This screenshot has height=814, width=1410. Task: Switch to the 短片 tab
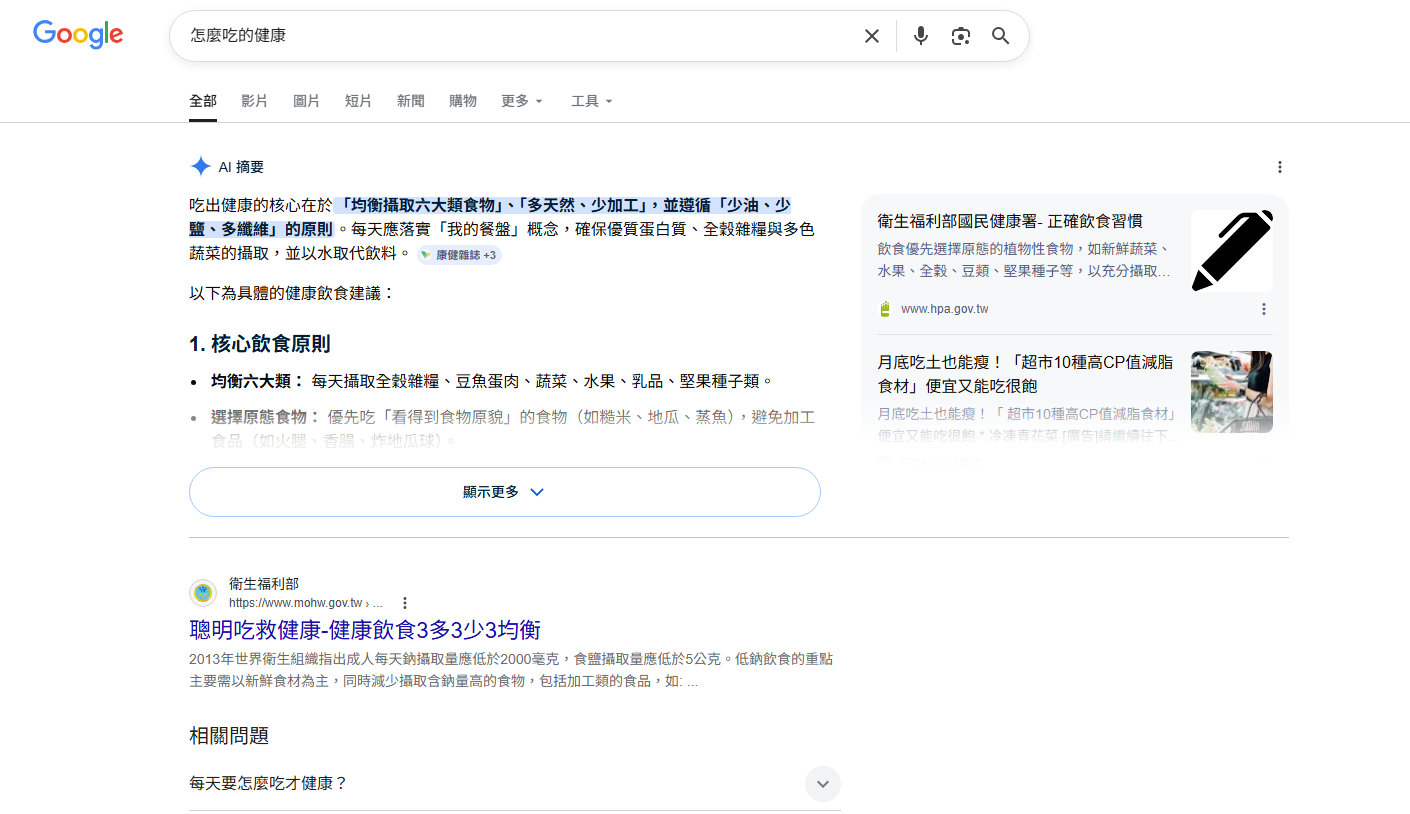coord(359,101)
